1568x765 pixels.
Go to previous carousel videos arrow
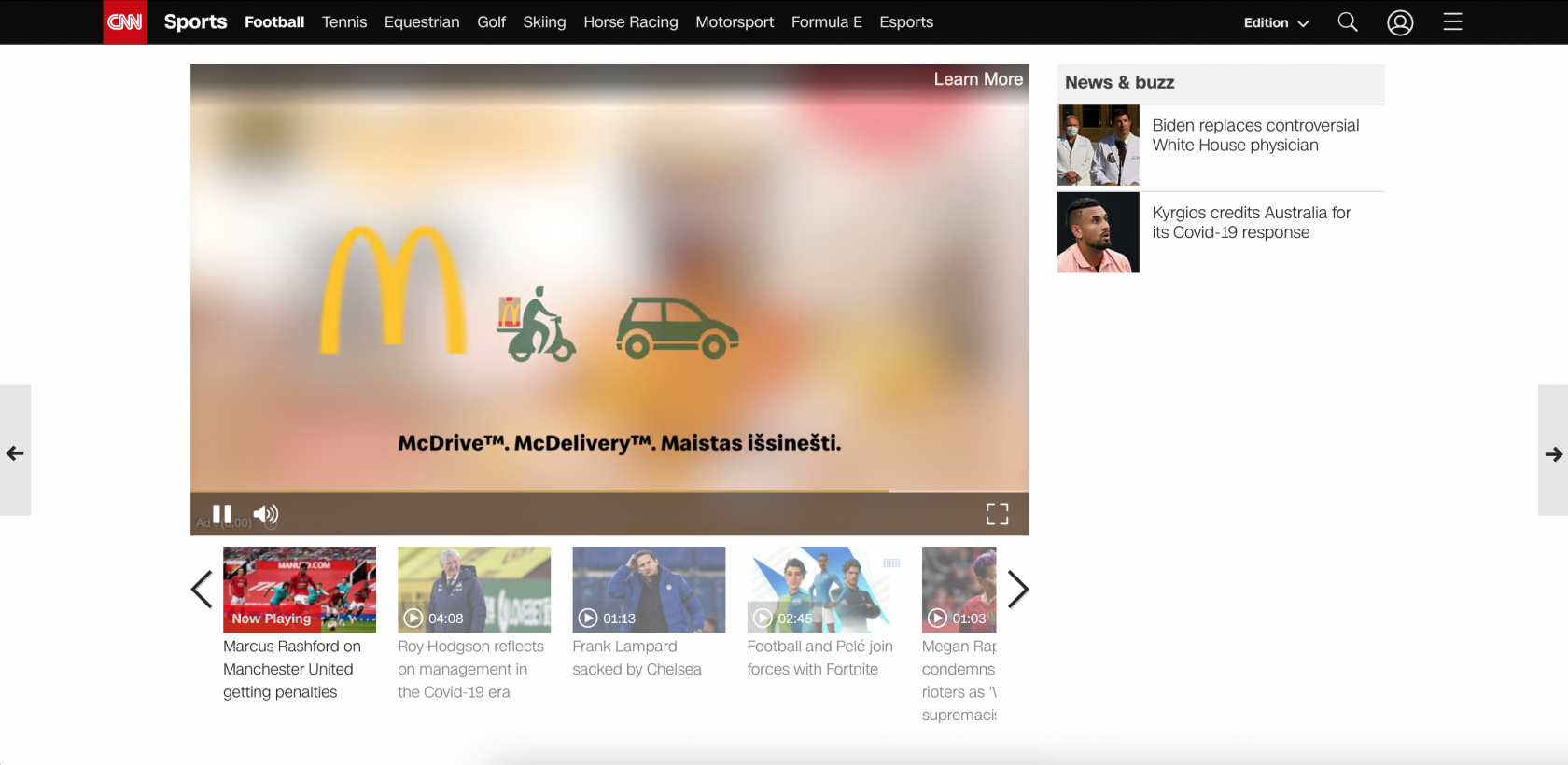pos(202,589)
